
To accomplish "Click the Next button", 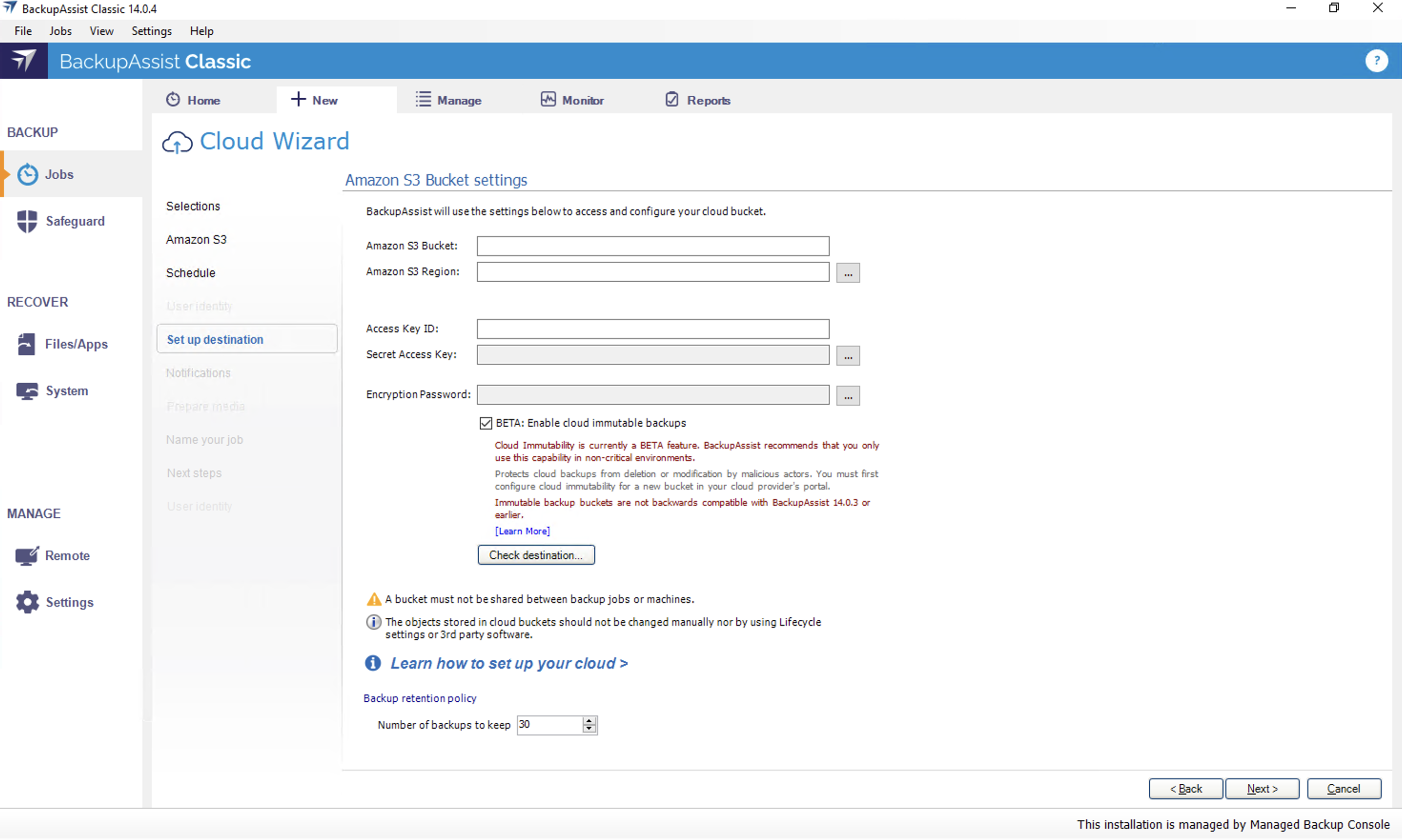I will point(1262,789).
